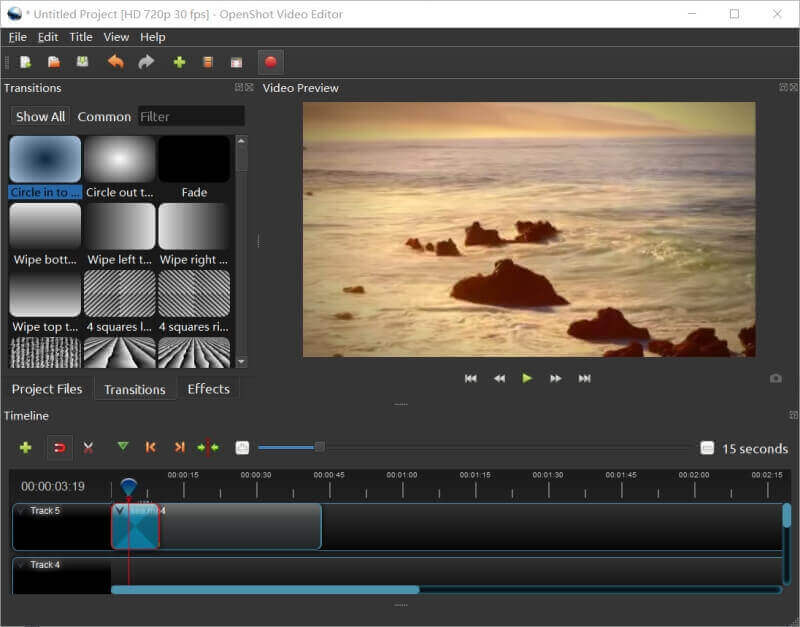Click the red Export Video button

[x=269, y=62]
